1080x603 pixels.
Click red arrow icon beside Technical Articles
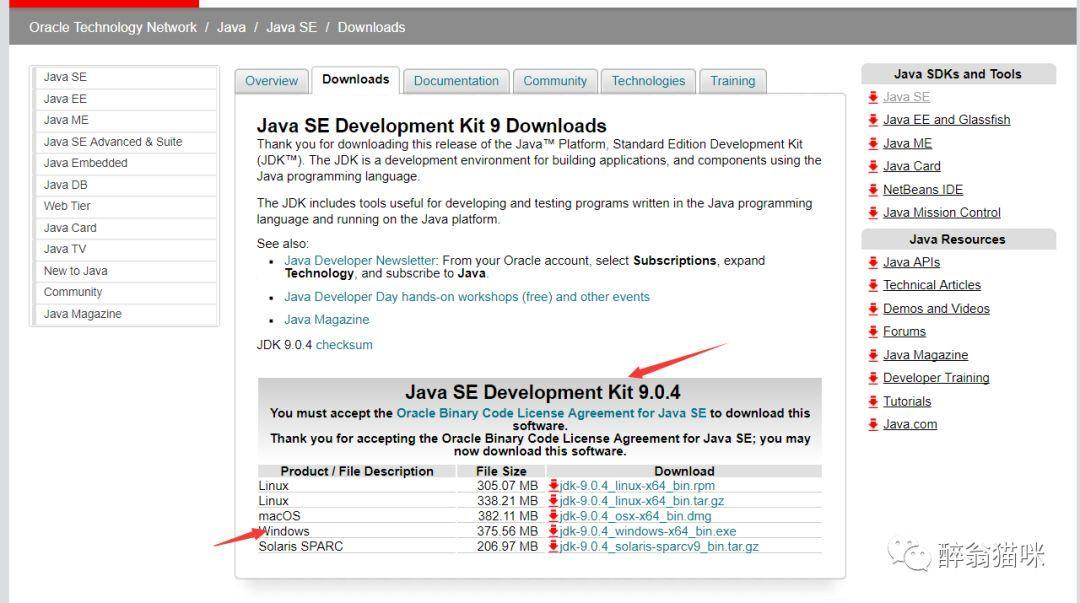point(873,285)
